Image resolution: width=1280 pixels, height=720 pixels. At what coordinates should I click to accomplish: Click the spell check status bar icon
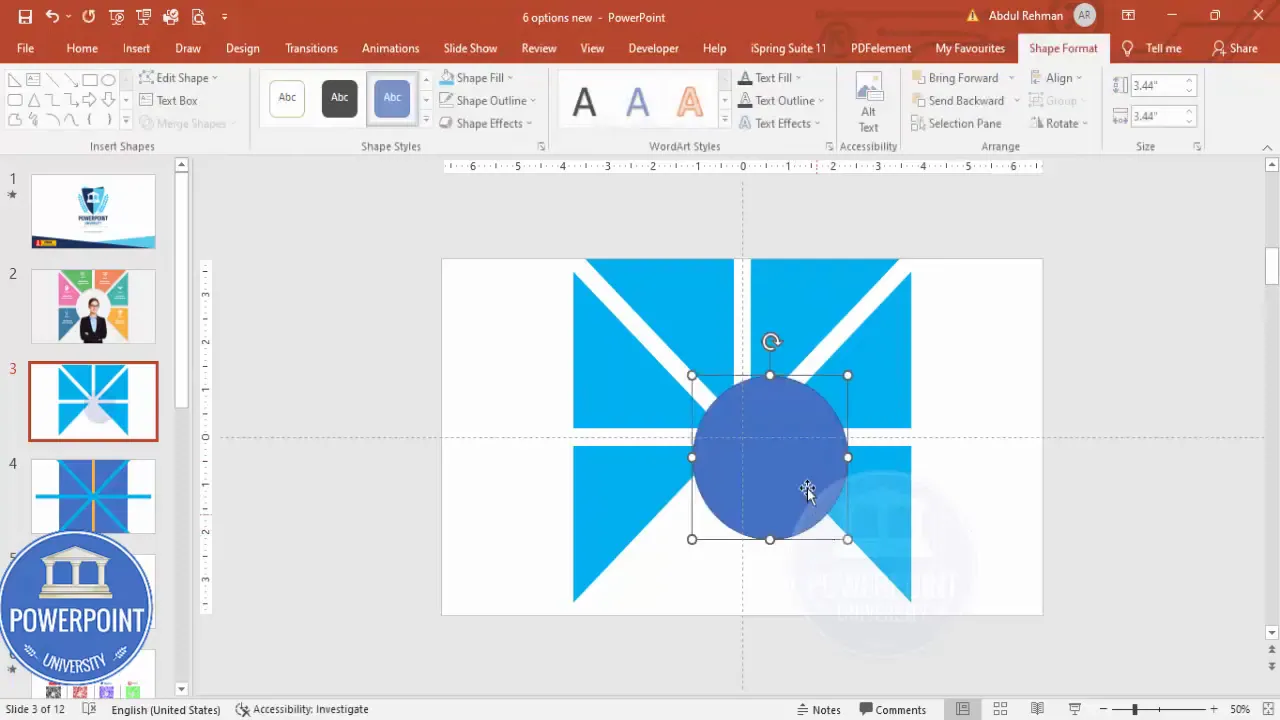click(x=89, y=709)
